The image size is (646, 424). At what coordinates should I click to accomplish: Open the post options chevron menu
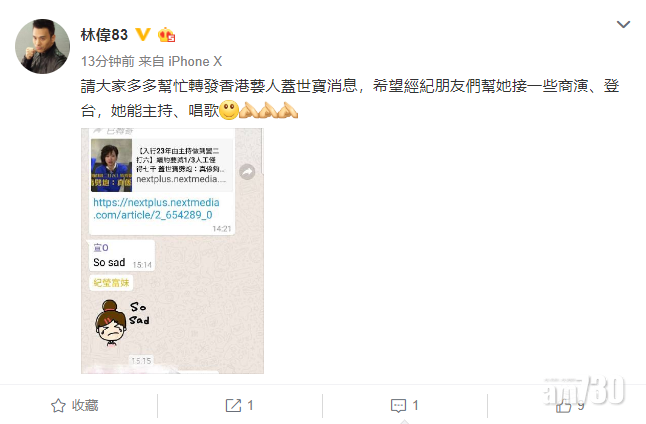coord(623,24)
